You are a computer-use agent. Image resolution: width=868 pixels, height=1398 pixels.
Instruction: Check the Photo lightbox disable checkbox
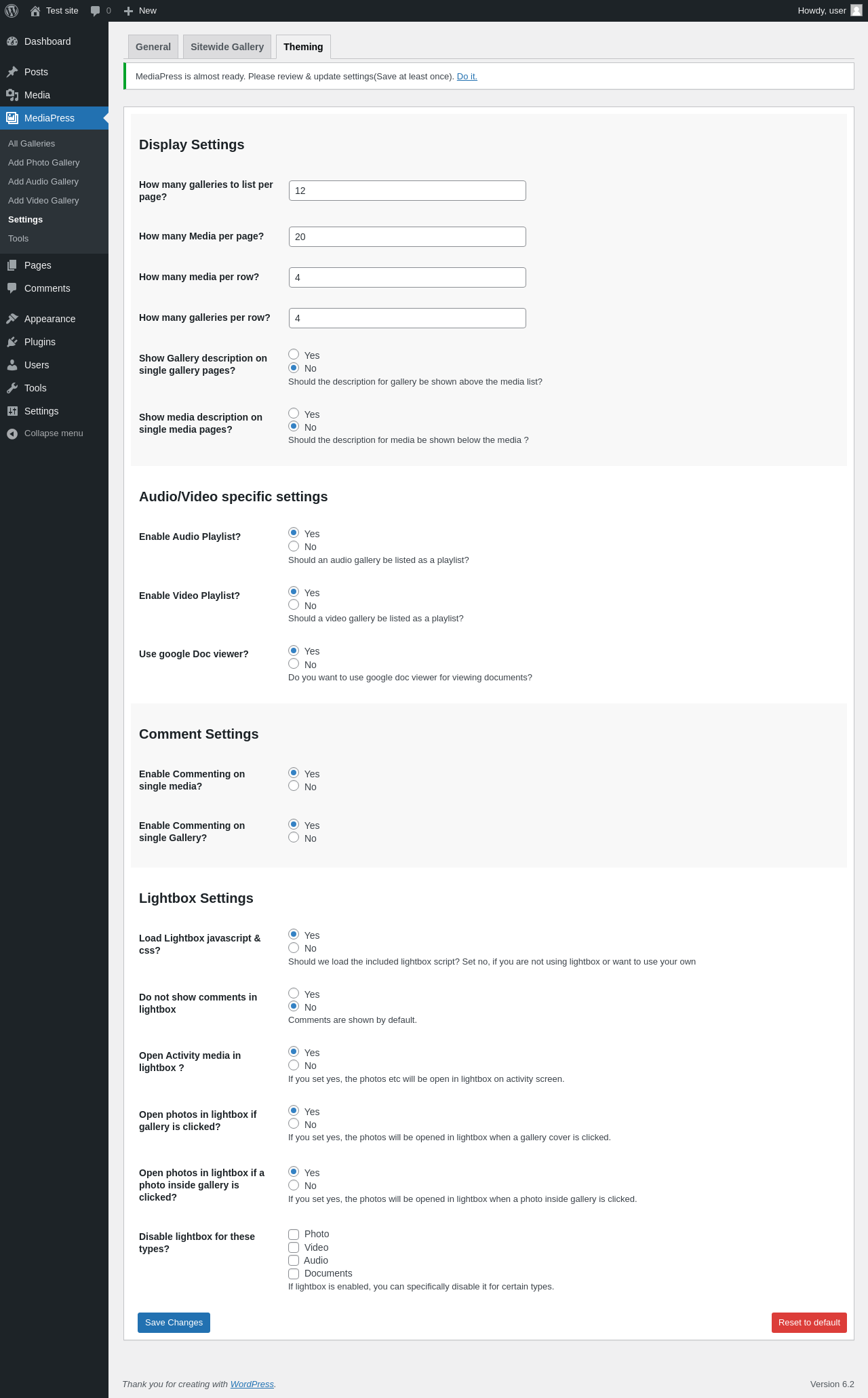(x=294, y=1235)
